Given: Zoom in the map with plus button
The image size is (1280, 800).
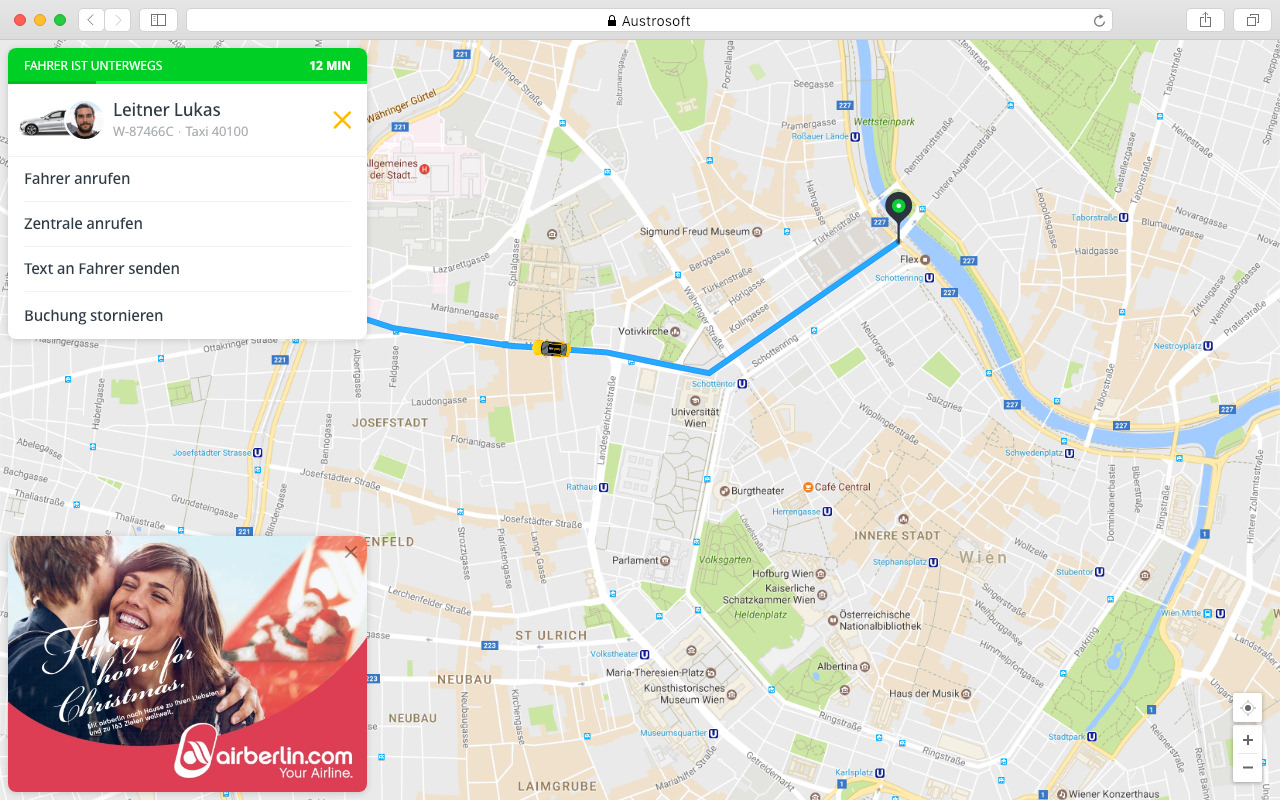Looking at the screenshot, I should (1247, 740).
